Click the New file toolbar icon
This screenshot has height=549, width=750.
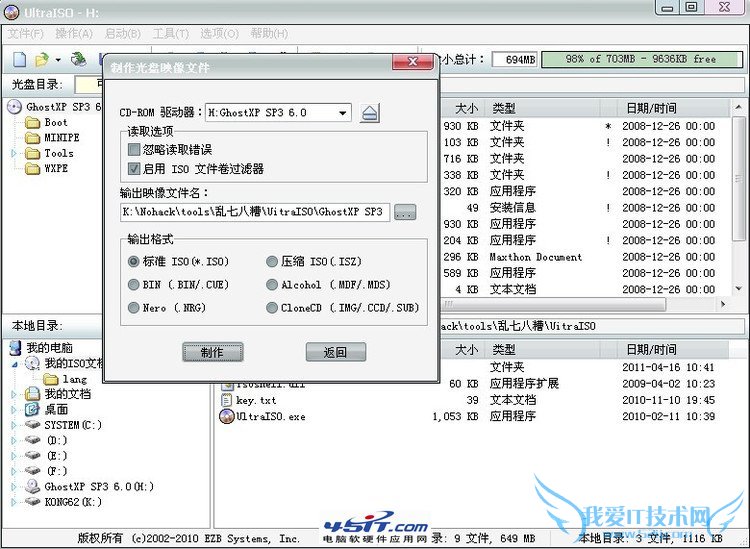click(20, 60)
